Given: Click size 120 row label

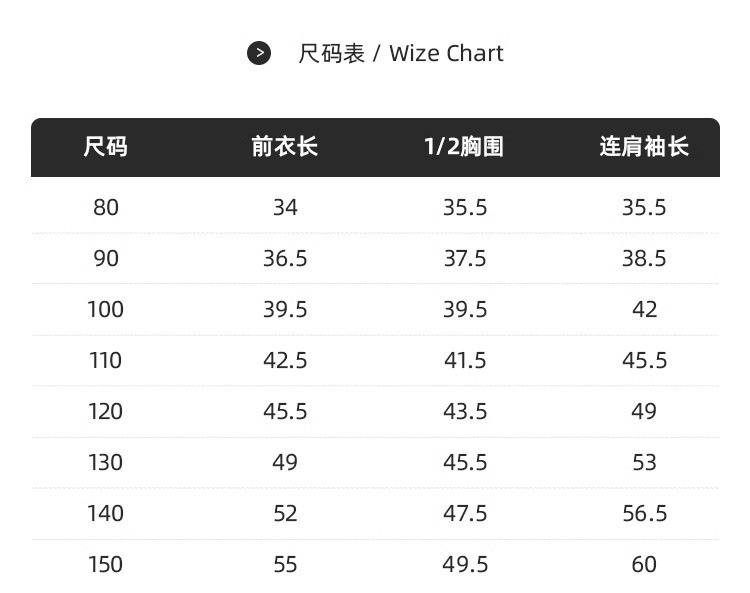Looking at the screenshot, I should click(x=105, y=411).
